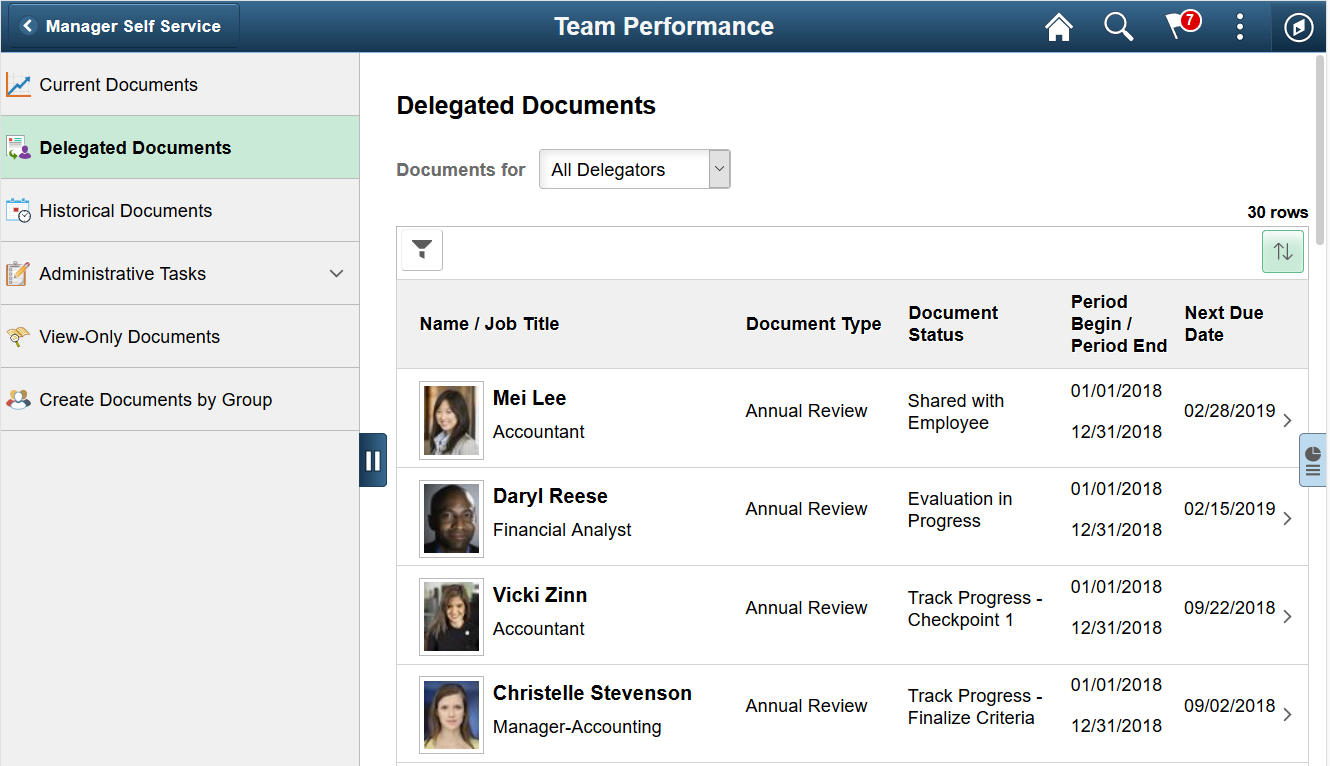Viewport: 1330px width, 766px height.
Task: Click Christelle Stevenson's photo thumbnail
Action: (452, 714)
